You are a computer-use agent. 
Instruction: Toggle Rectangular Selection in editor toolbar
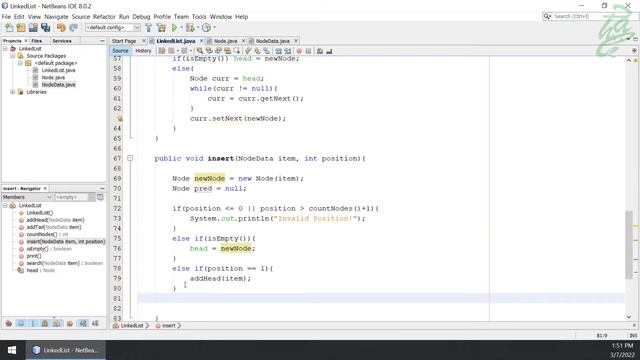(x=237, y=51)
